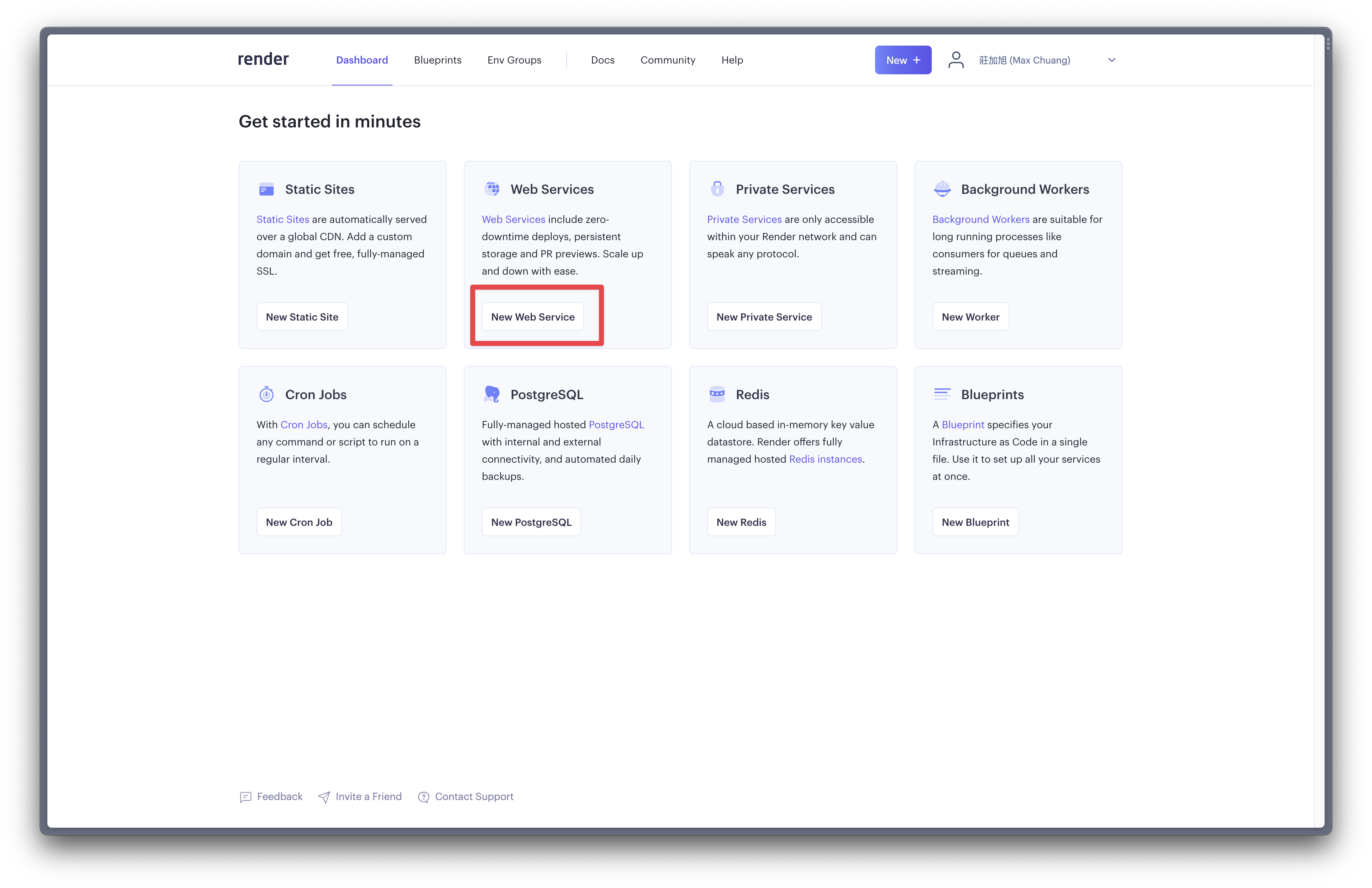The height and width of the screenshot is (888, 1372).
Task: Click the user account avatar icon
Action: tap(956, 60)
